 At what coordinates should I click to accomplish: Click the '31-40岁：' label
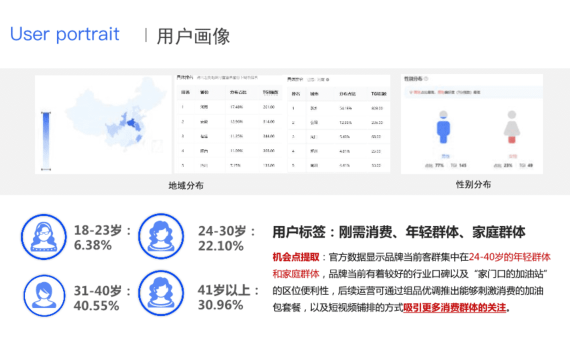pyautogui.click(x=103, y=291)
